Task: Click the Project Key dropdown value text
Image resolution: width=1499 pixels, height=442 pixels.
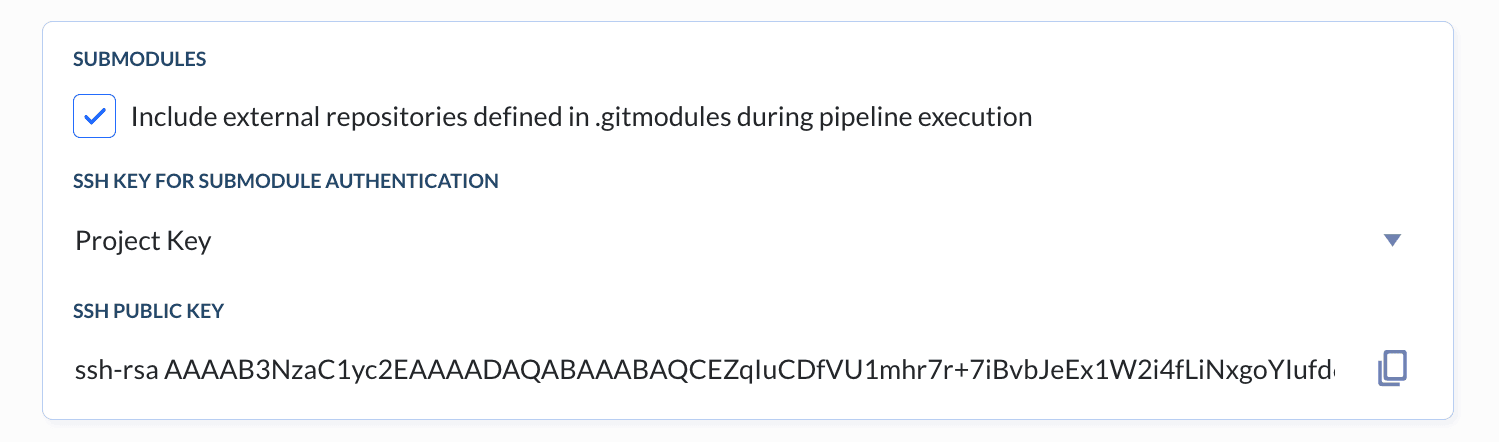Action: coord(143,241)
